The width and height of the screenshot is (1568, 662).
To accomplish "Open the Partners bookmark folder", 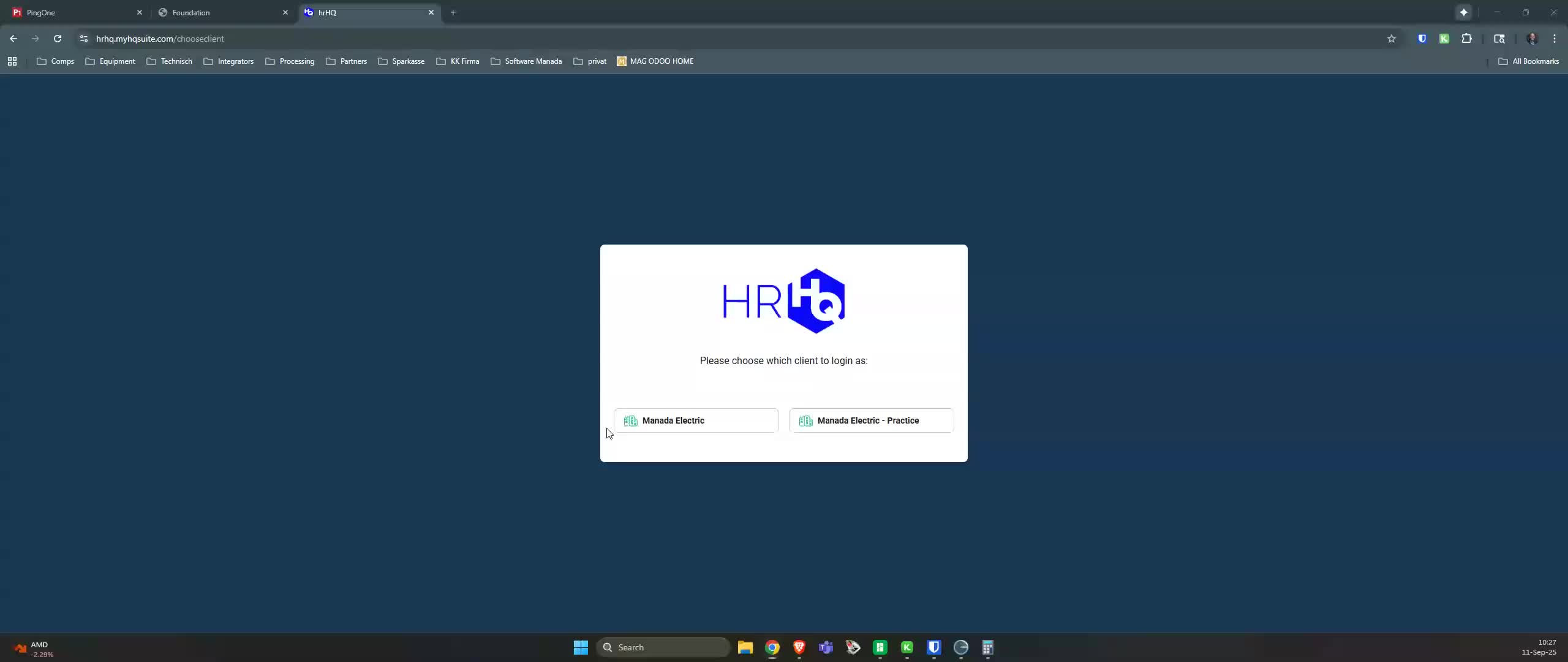I will pos(347,61).
